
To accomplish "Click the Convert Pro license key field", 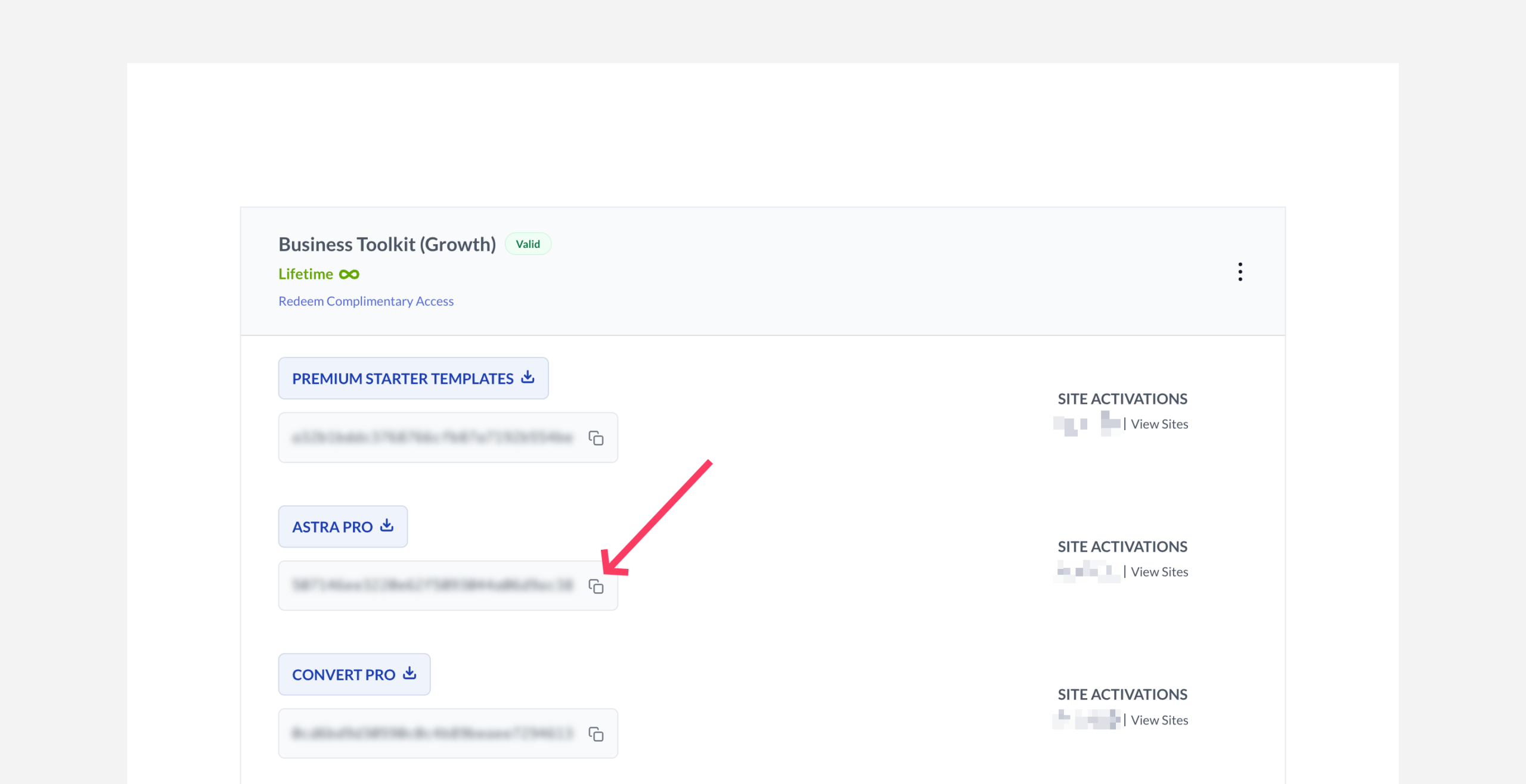I will [448, 733].
